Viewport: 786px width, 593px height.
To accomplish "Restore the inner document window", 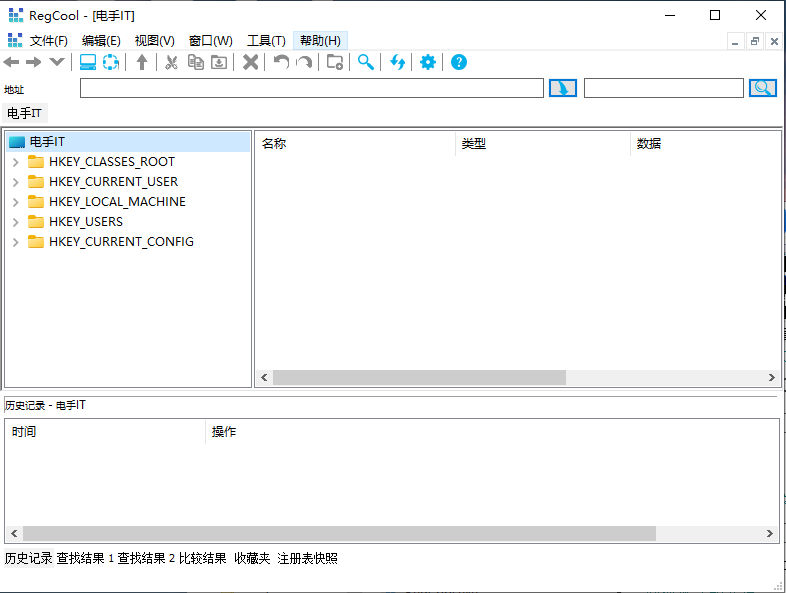I will tap(754, 41).
